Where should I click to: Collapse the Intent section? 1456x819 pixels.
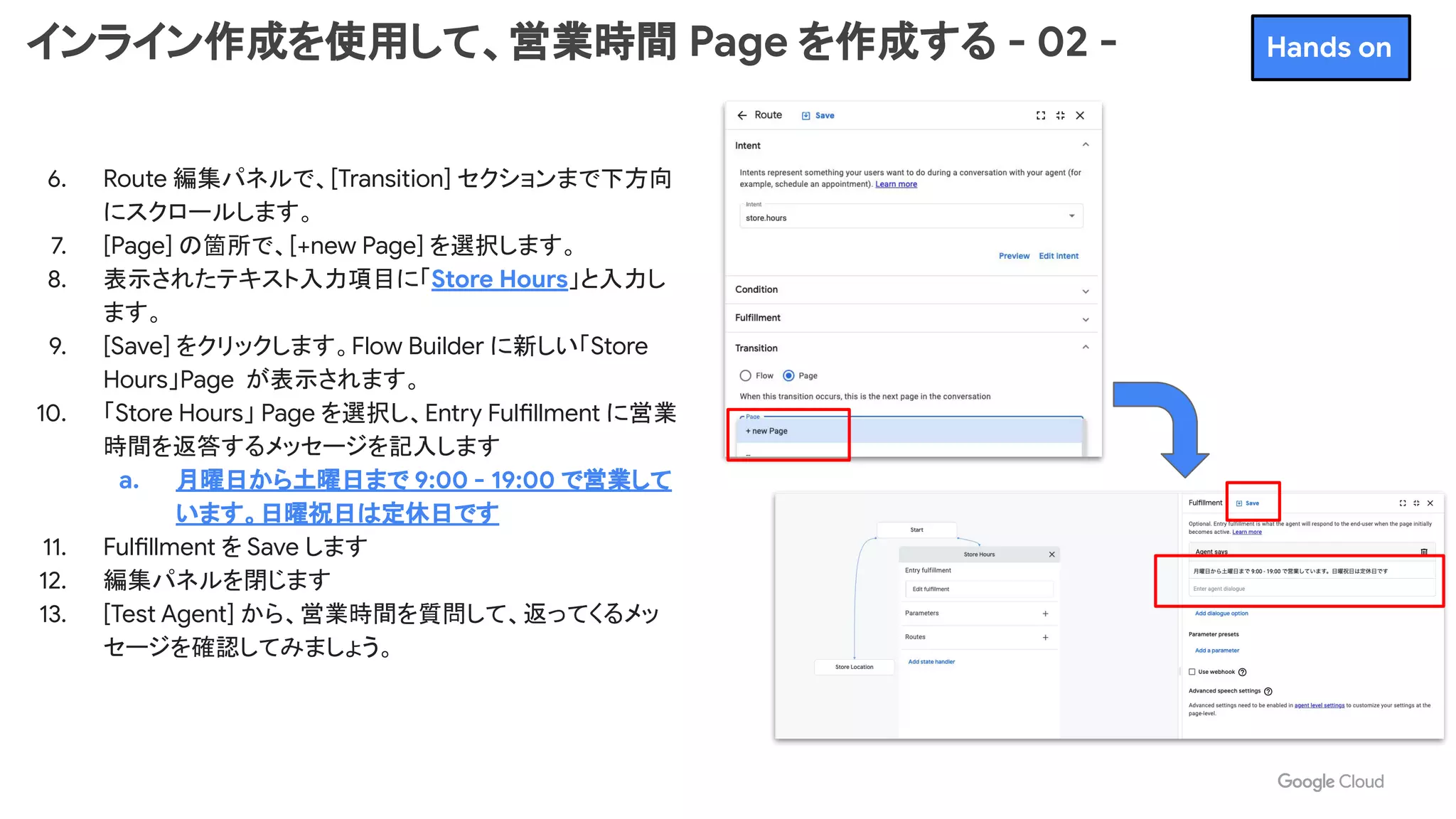(x=1086, y=145)
